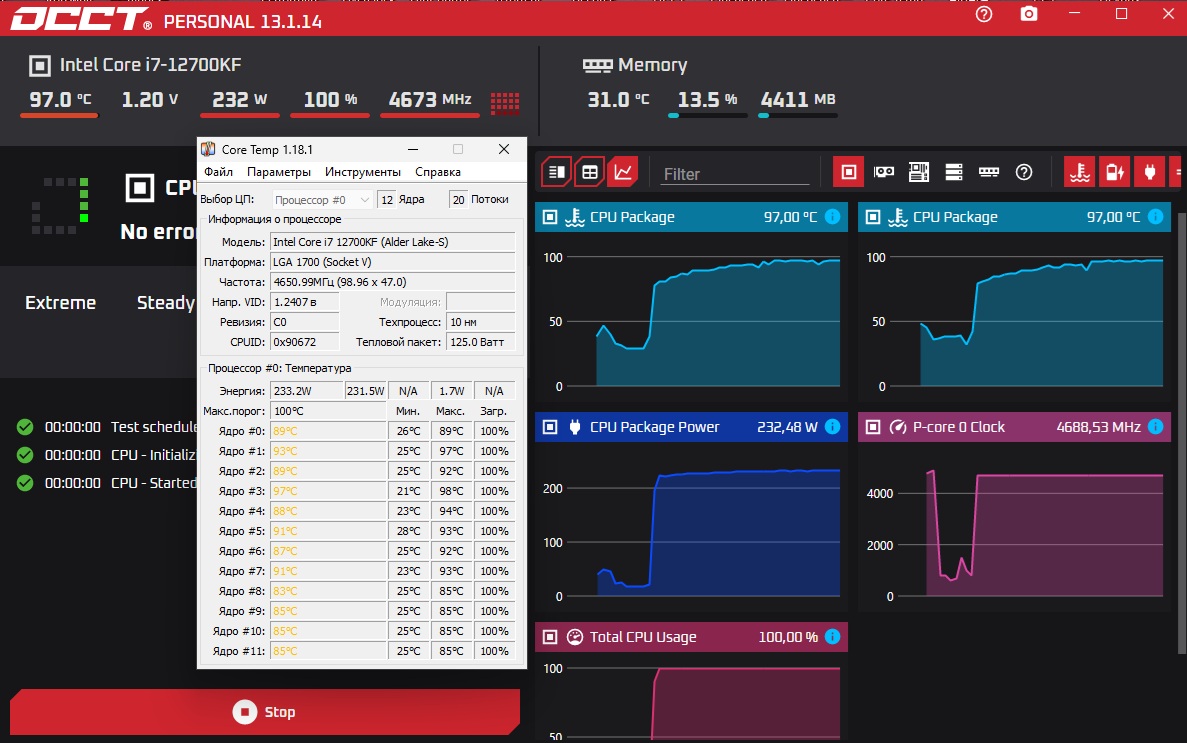Stop the running OCCT test
The width and height of the screenshot is (1187, 743).
[x=264, y=712]
